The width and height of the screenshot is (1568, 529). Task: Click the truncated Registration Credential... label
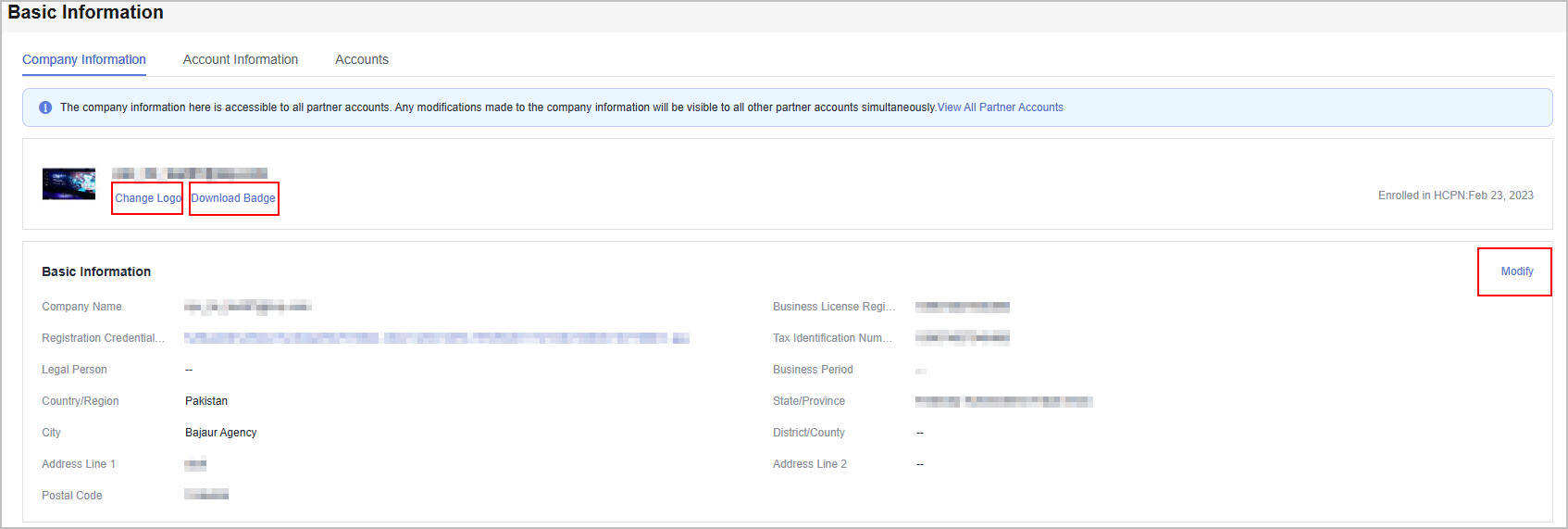point(103,338)
